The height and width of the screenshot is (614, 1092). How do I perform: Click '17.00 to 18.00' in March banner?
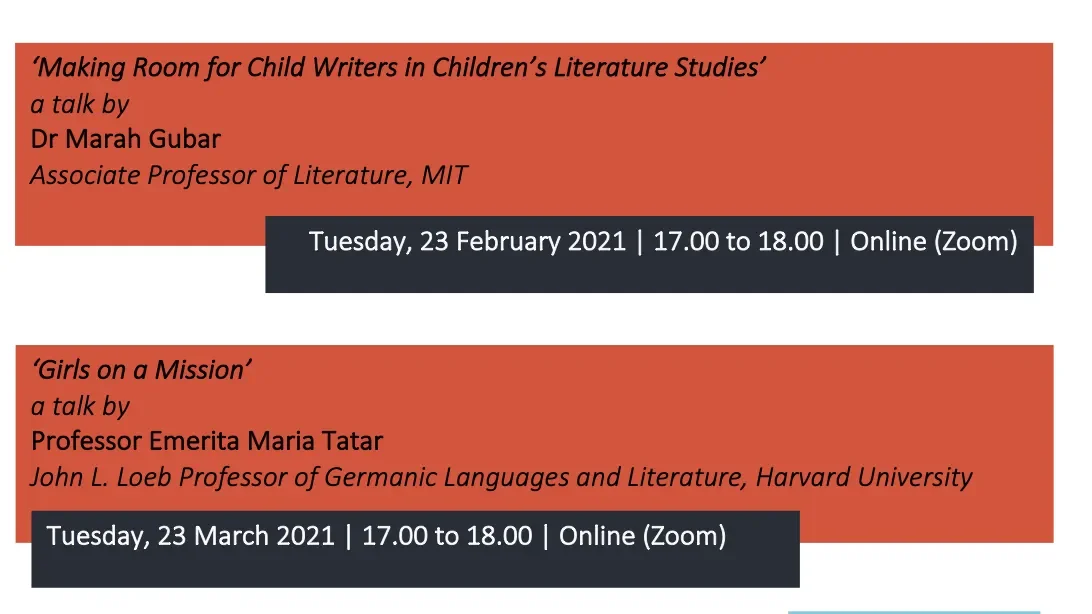[447, 536]
